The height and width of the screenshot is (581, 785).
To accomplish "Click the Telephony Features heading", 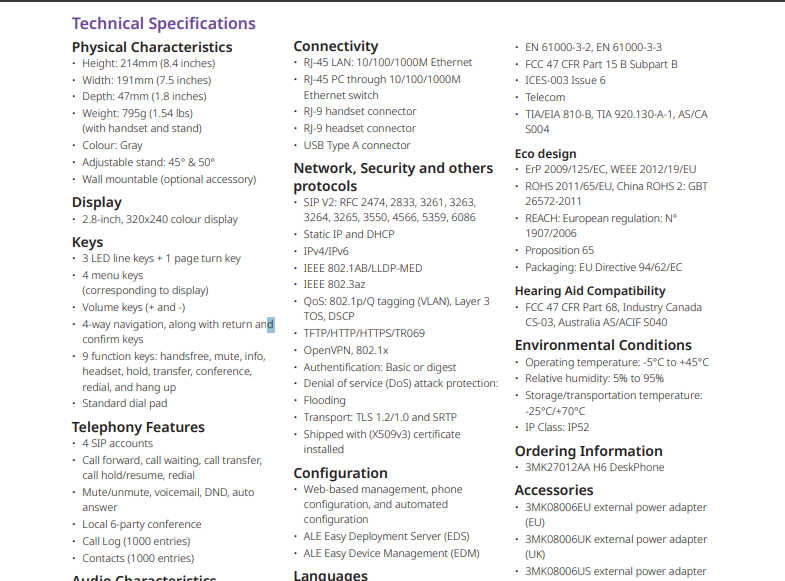I will 138,427.
